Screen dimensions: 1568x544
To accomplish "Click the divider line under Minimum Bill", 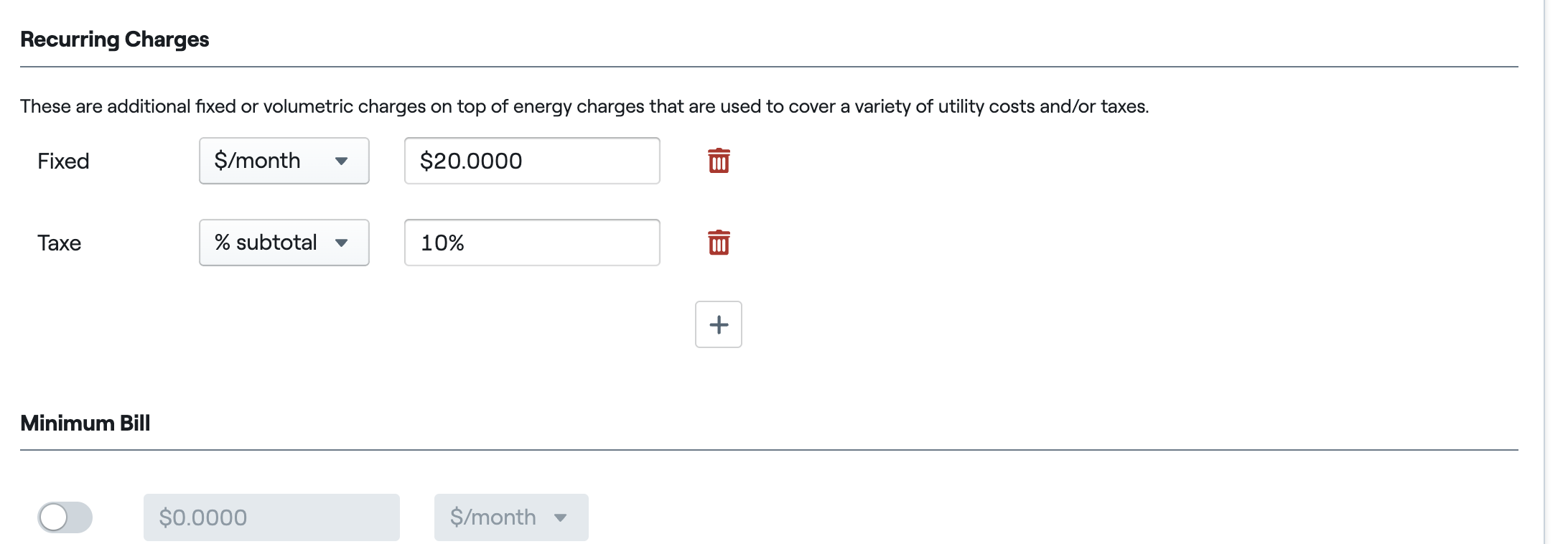I will [768, 450].
